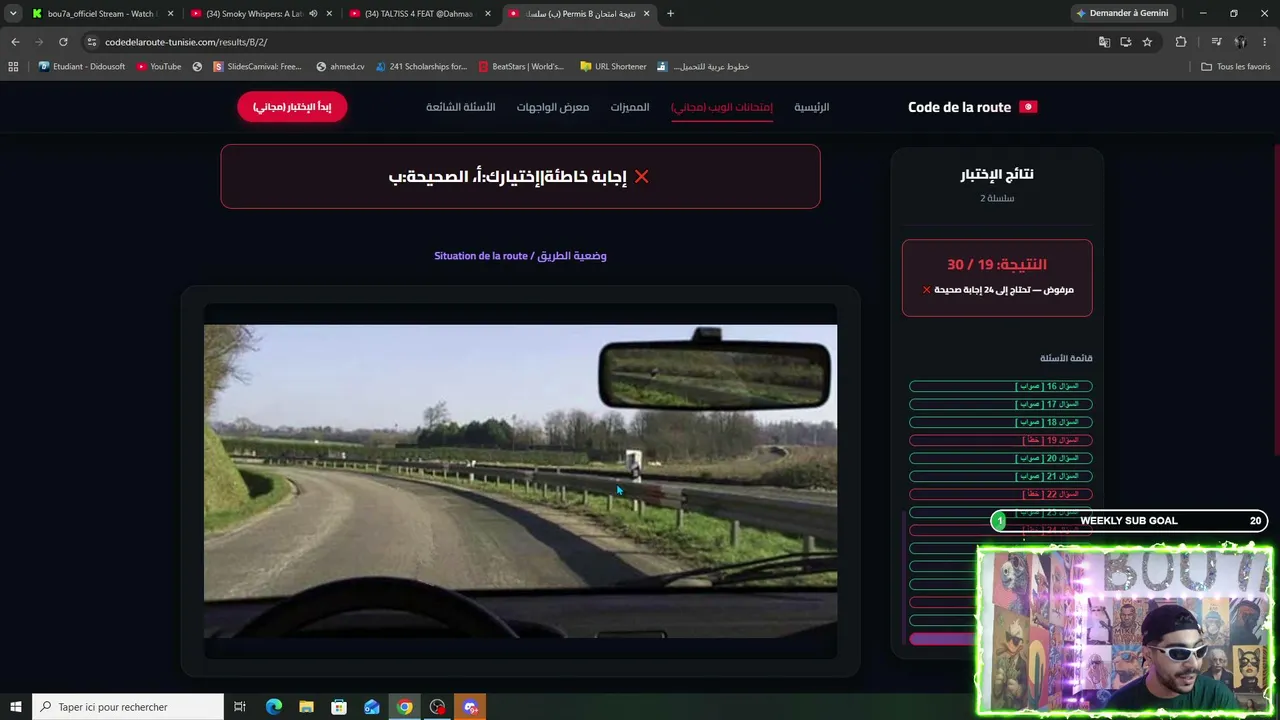Select question 18 in the results list
The width and height of the screenshot is (1280, 720).
1001,422
